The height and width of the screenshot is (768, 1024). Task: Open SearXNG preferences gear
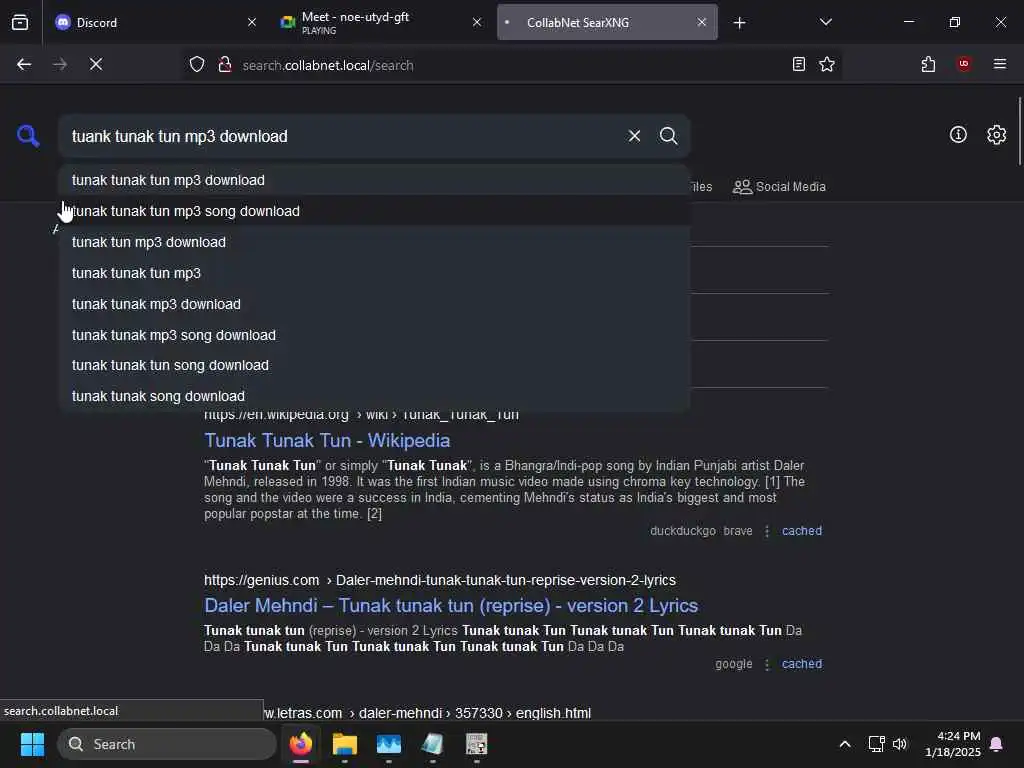[x=997, y=135]
